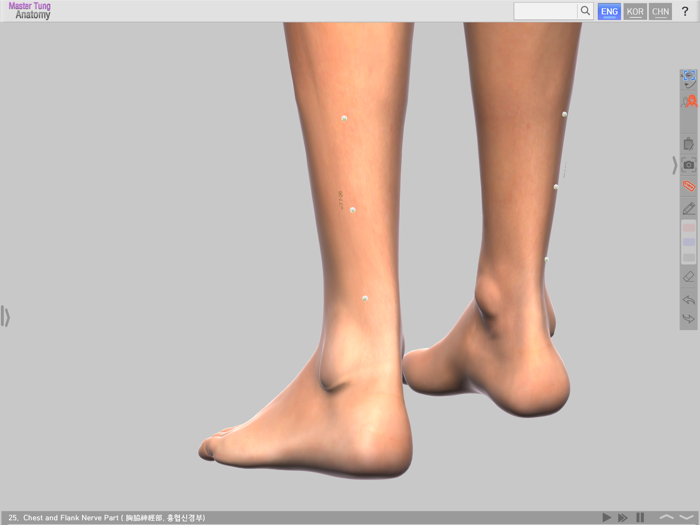Toggle the male/female body model icon

689,101
